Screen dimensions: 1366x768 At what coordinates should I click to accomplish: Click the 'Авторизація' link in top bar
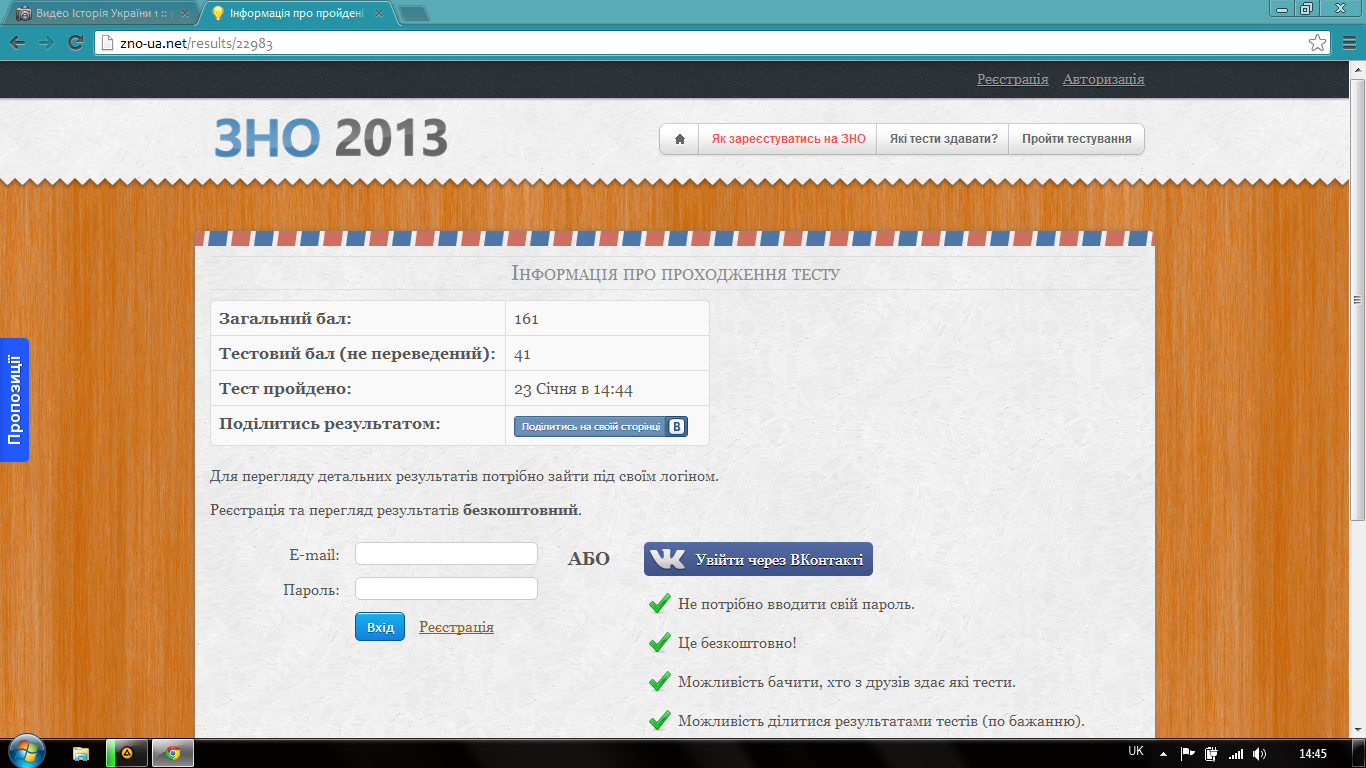coord(1104,79)
